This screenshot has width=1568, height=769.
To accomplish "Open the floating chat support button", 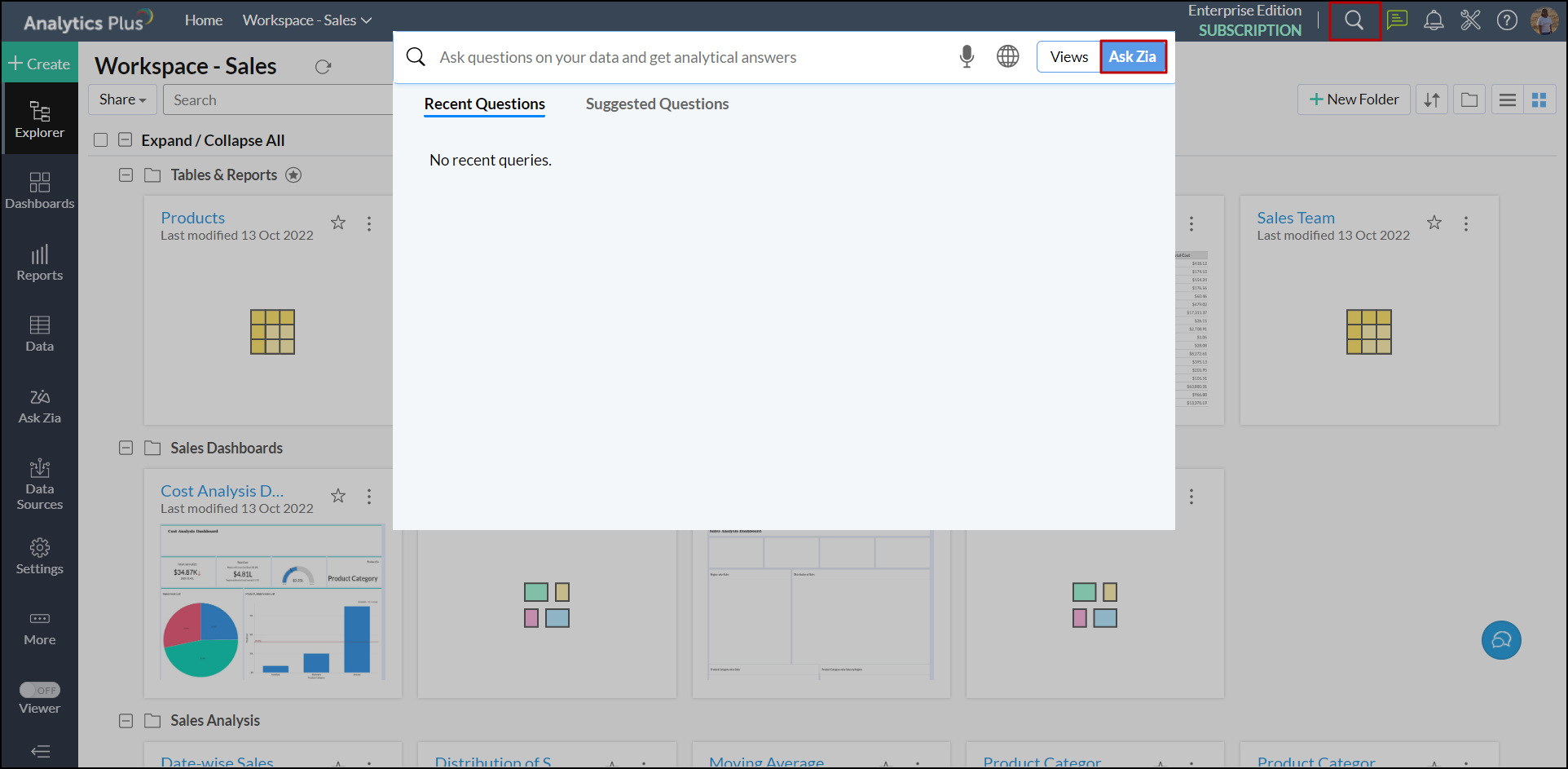I will coord(1501,640).
